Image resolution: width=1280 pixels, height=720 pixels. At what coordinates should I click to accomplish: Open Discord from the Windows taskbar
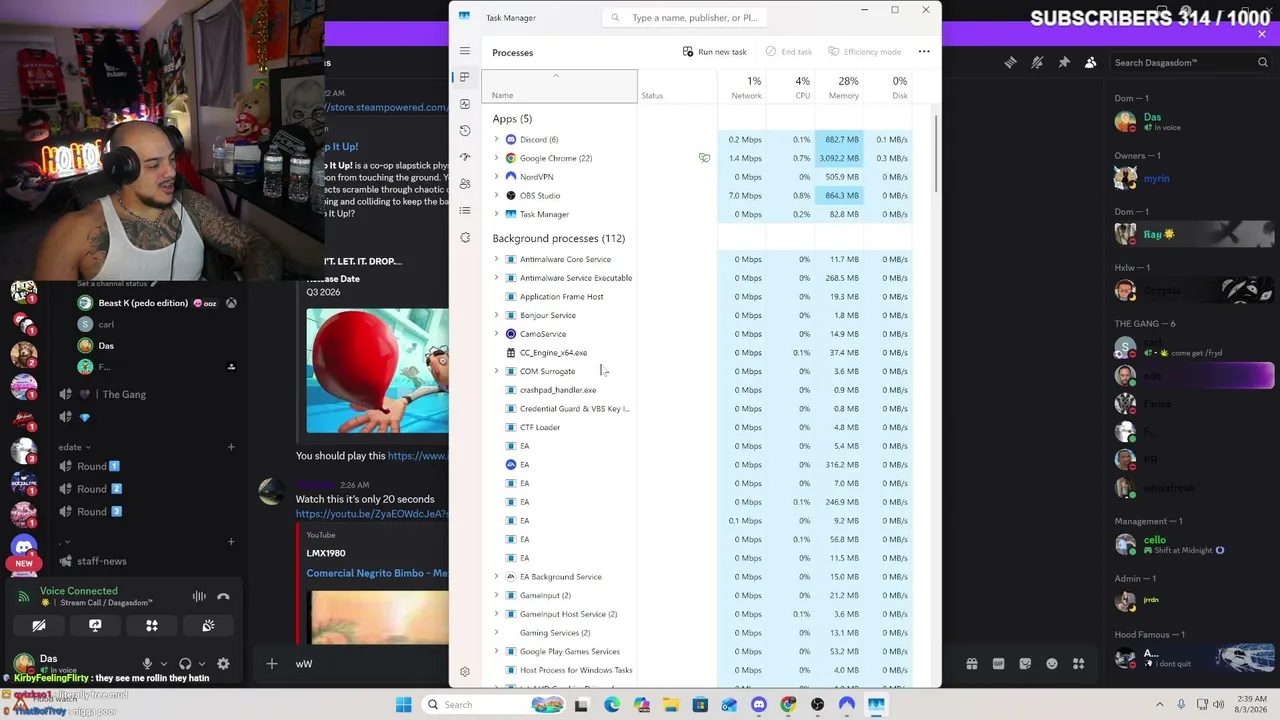[x=759, y=705]
